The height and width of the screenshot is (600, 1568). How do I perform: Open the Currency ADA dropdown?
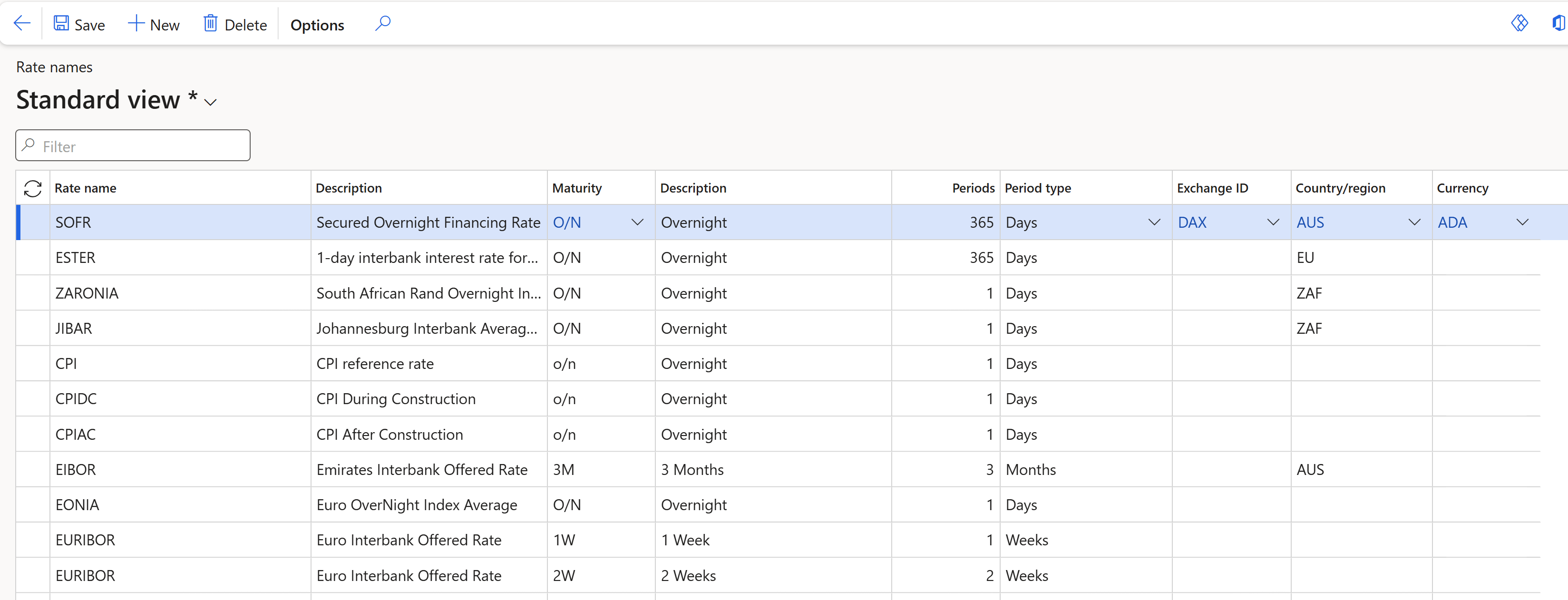pos(1522,223)
